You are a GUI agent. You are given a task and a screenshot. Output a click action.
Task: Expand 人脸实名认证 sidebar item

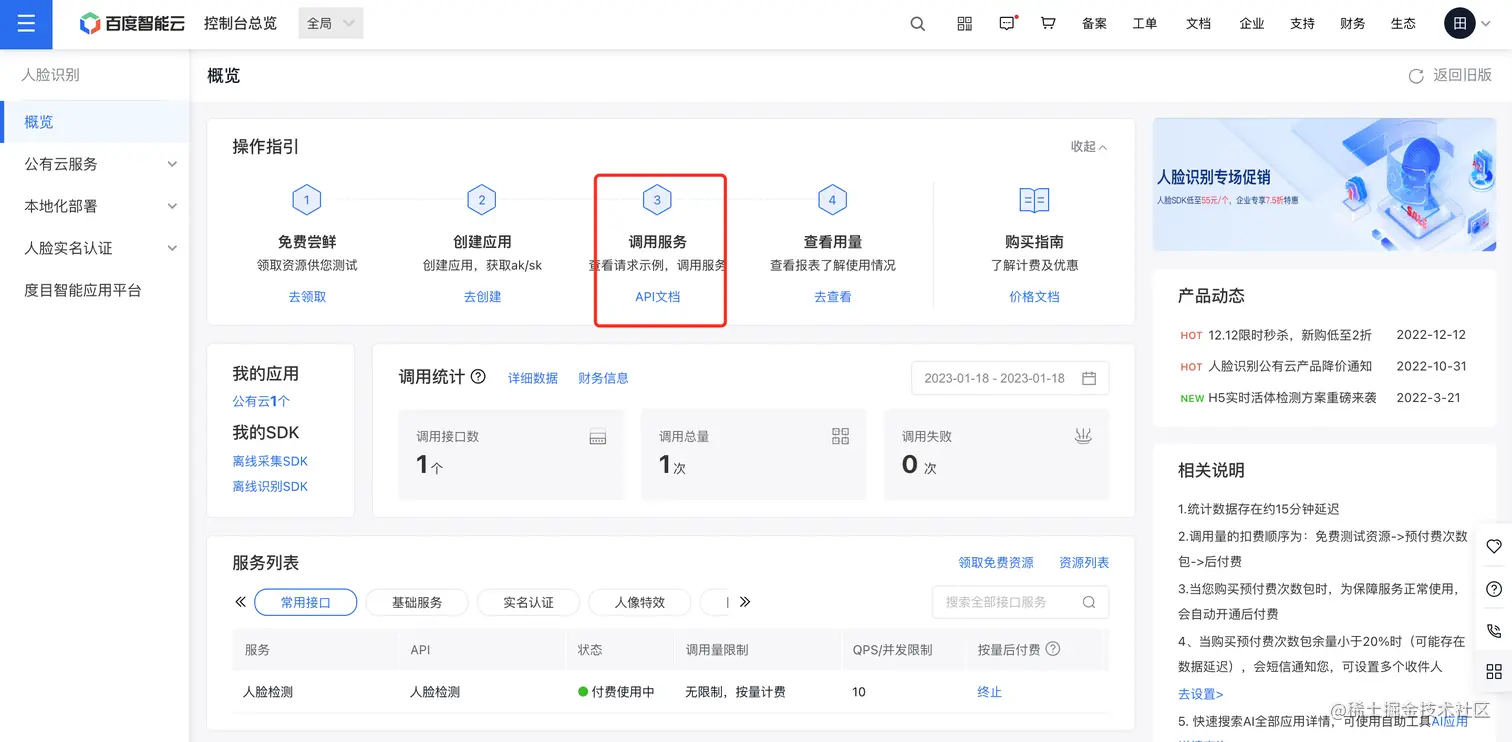pos(94,248)
